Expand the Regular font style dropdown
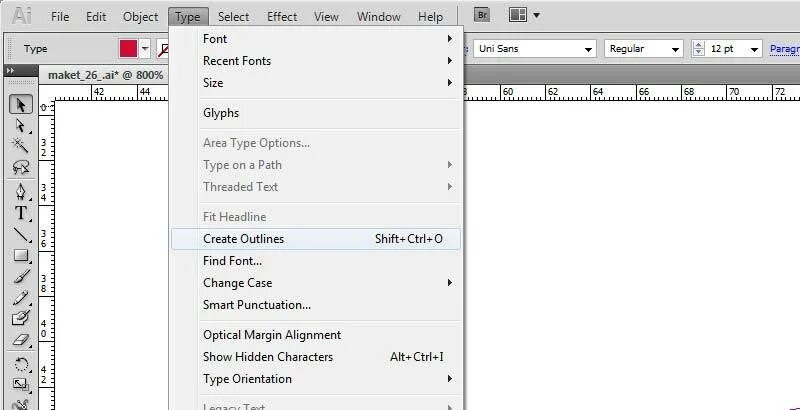The width and height of the screenshot is (800, 410). pos(676,48)
